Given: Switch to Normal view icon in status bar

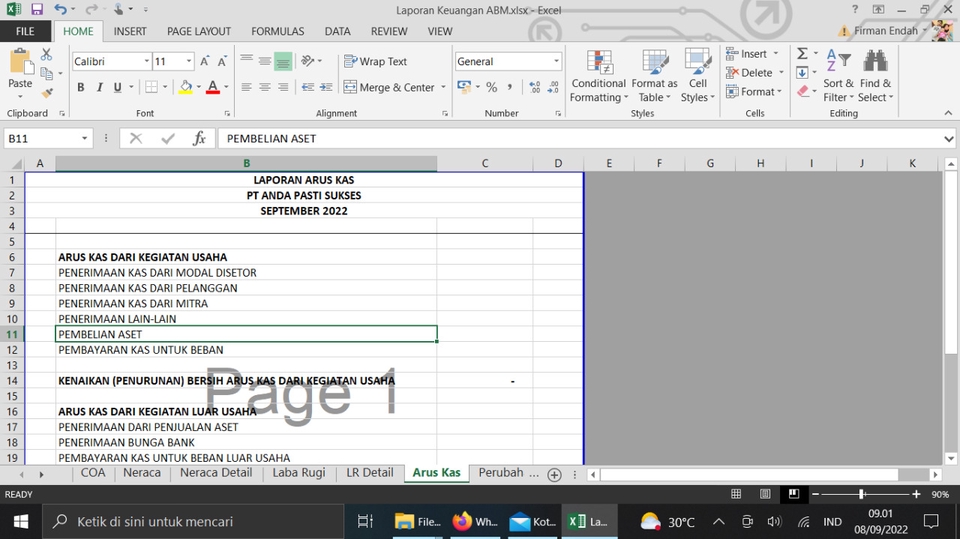Looking at the screenshot, I should 736,494.
